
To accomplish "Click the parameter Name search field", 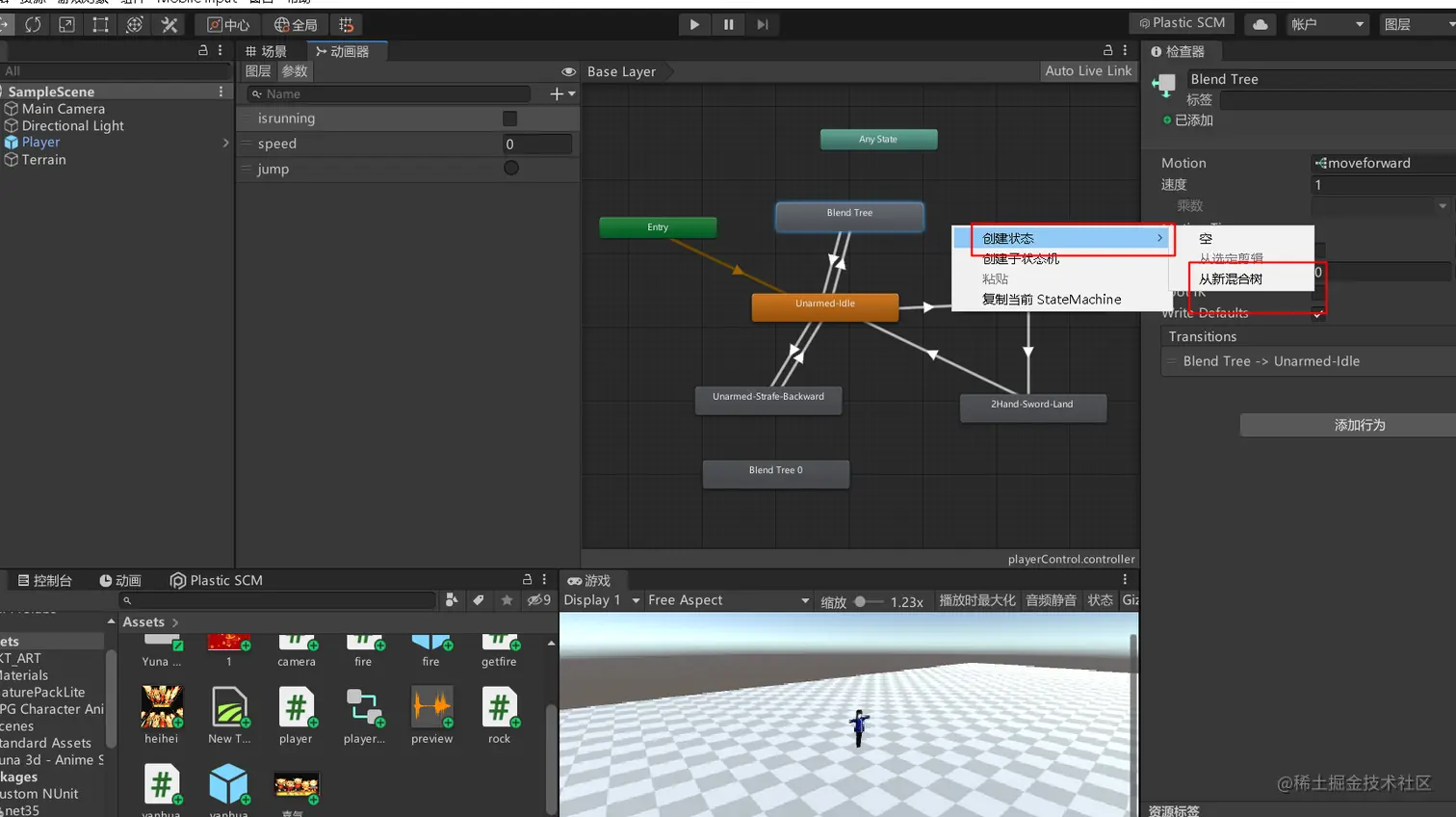I will [389, 93].
